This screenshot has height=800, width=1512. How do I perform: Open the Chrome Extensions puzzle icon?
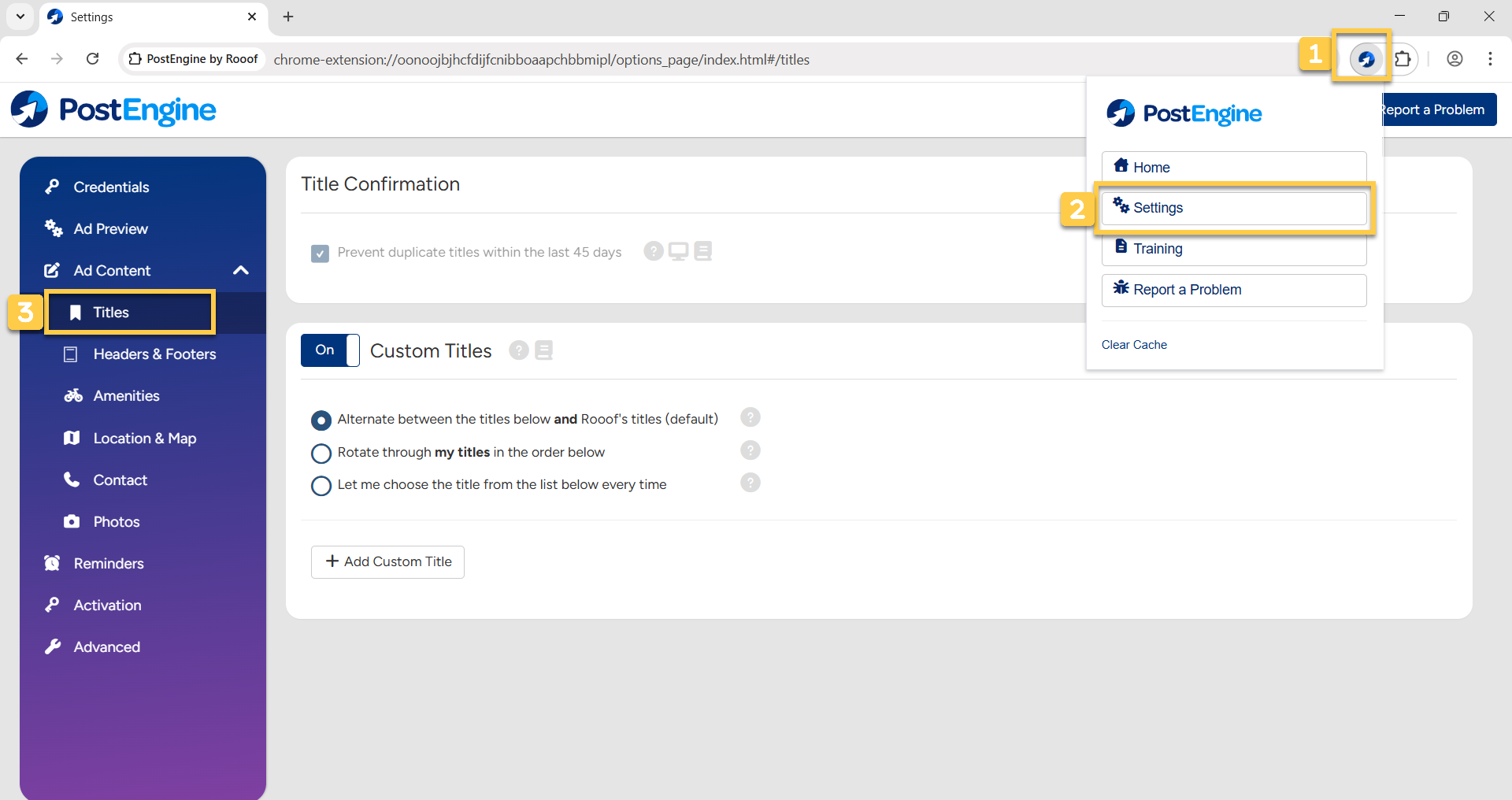tap(1403, 59)
